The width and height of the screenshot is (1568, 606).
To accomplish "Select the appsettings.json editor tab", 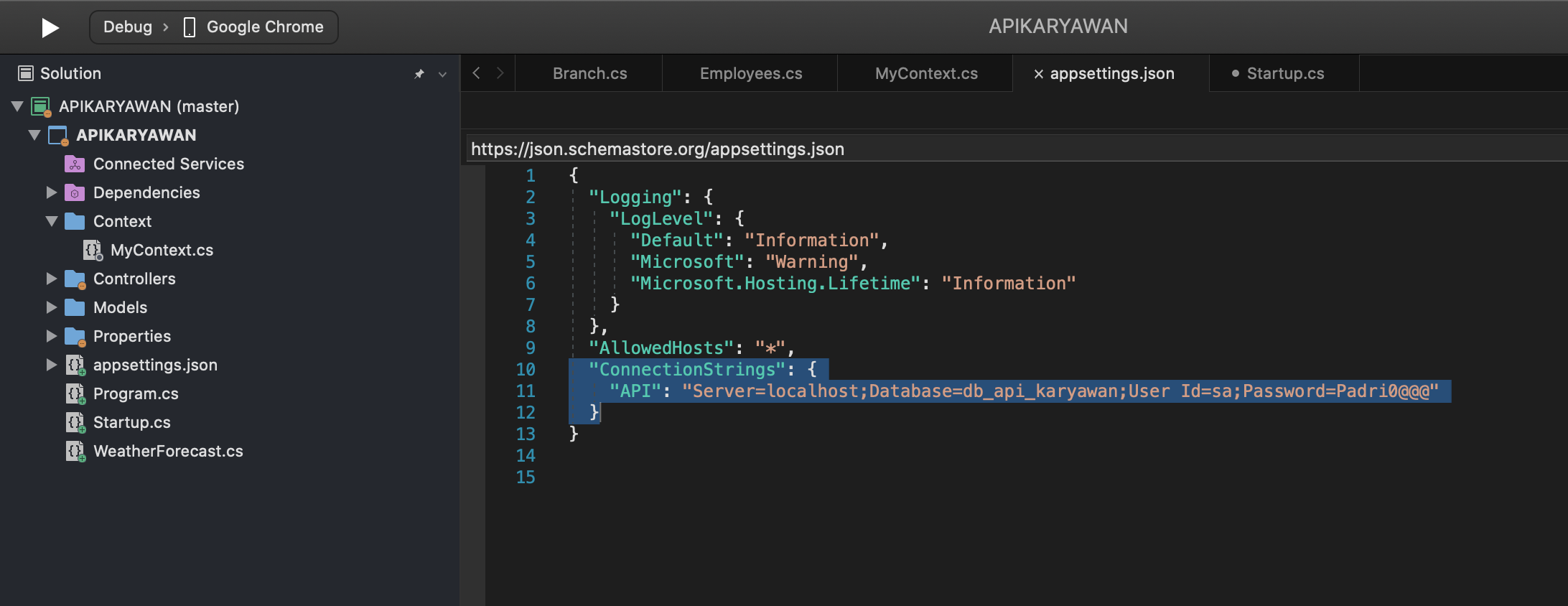I will coord(1112,73).
